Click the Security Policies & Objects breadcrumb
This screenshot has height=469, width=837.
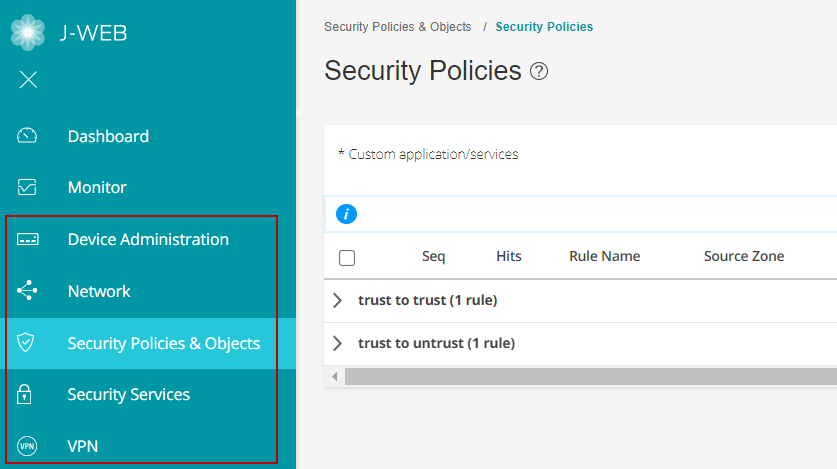(397, 27)
